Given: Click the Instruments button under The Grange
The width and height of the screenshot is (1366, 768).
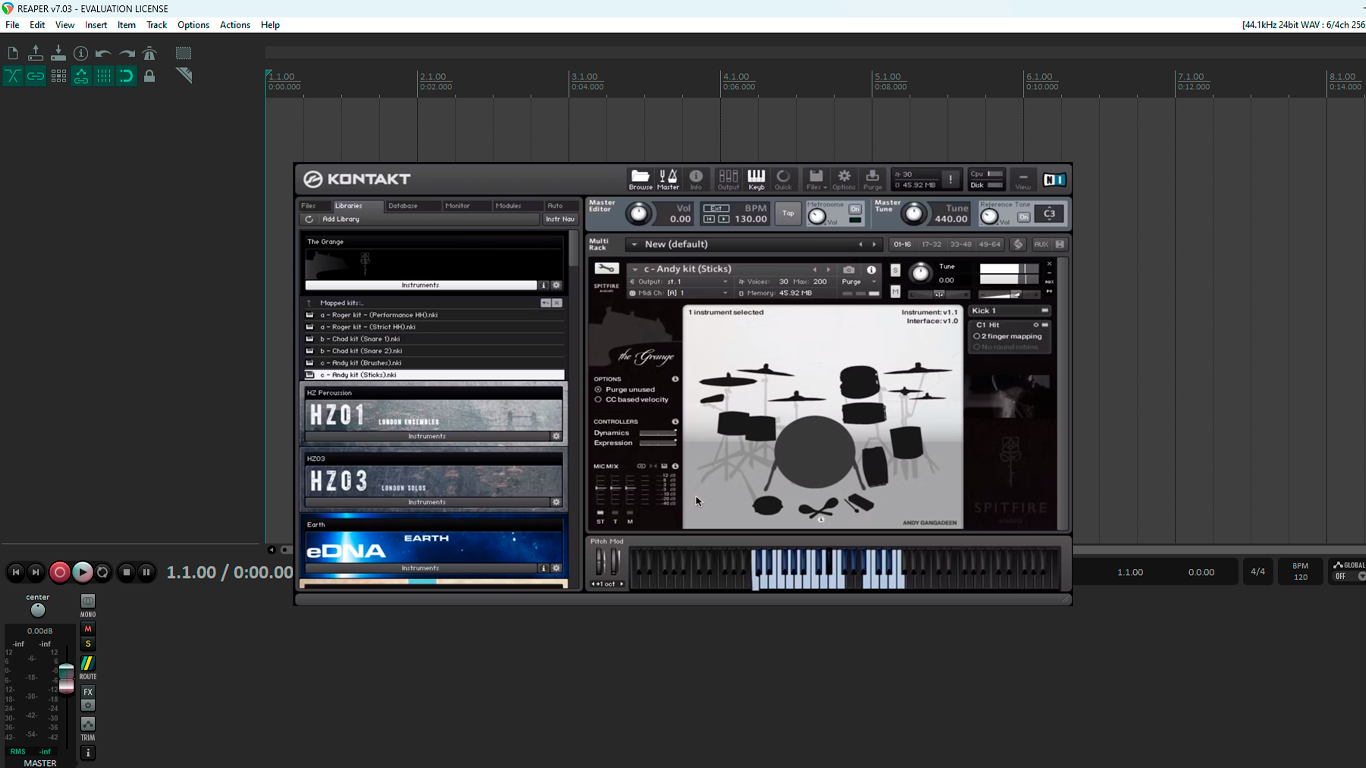Looking at the screenshot, I should click(x=421, y=285).
